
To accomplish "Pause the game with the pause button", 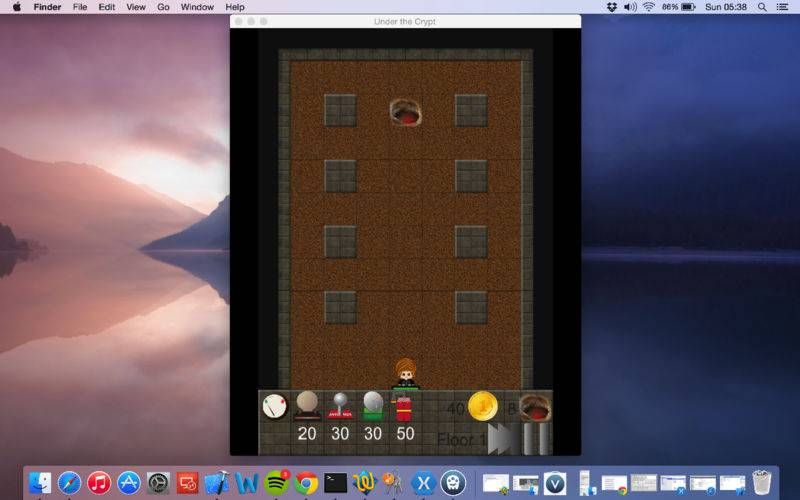I will [x=536, y=439].
